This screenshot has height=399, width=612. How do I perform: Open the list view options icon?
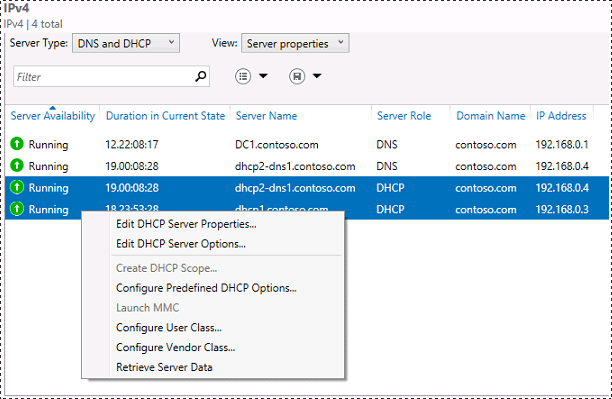[x=243, y=76]
